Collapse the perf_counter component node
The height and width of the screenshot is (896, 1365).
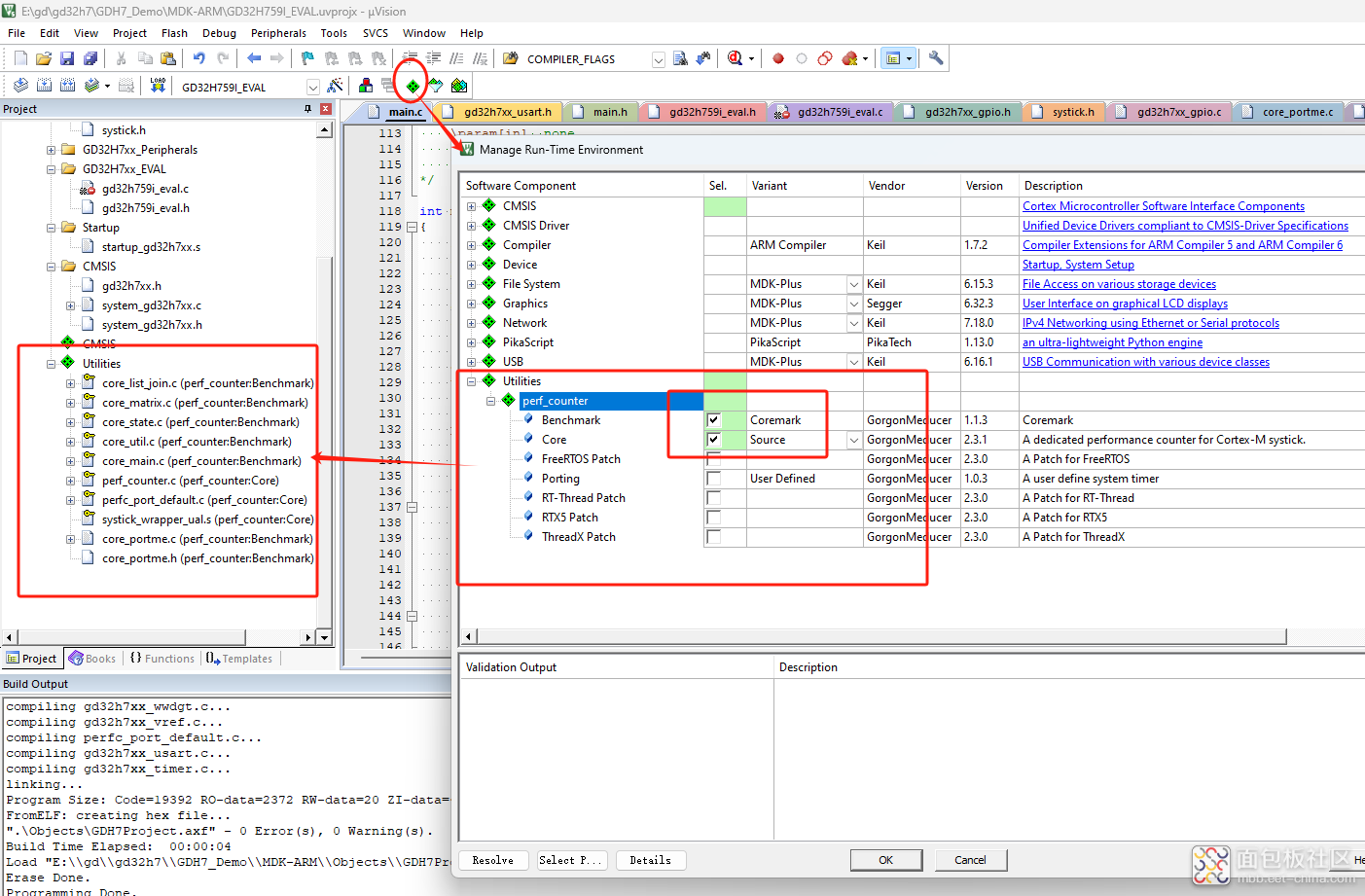click(x=491, y=401)
